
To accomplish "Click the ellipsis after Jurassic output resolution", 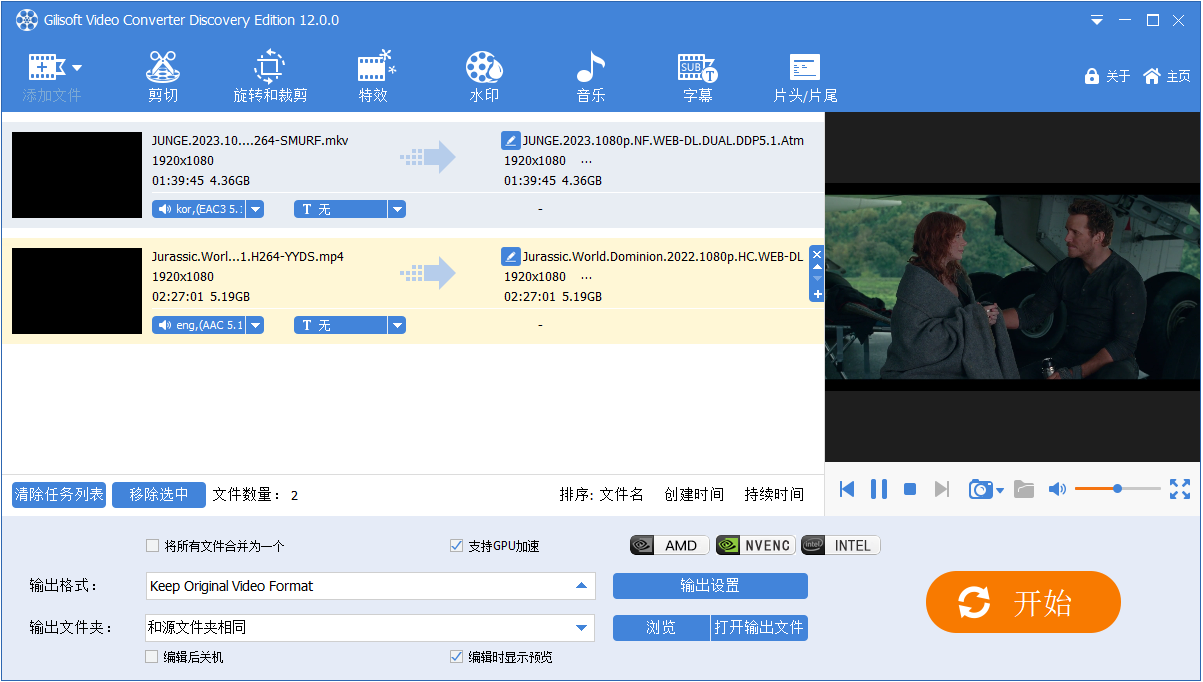I will (x=586, y=277).
